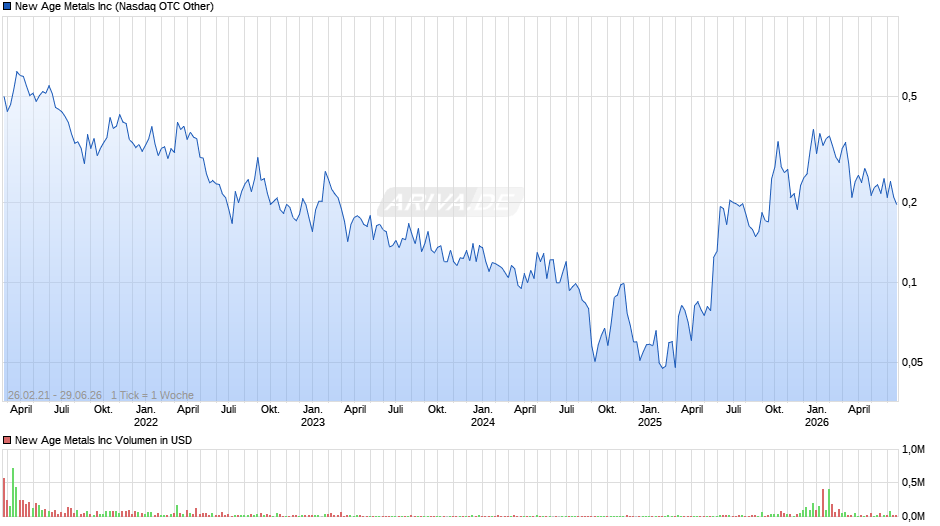The width and height of the screenshot is (940, 526).
Task: Click the 0,0M volume axis label
Action: coord(914,516)
